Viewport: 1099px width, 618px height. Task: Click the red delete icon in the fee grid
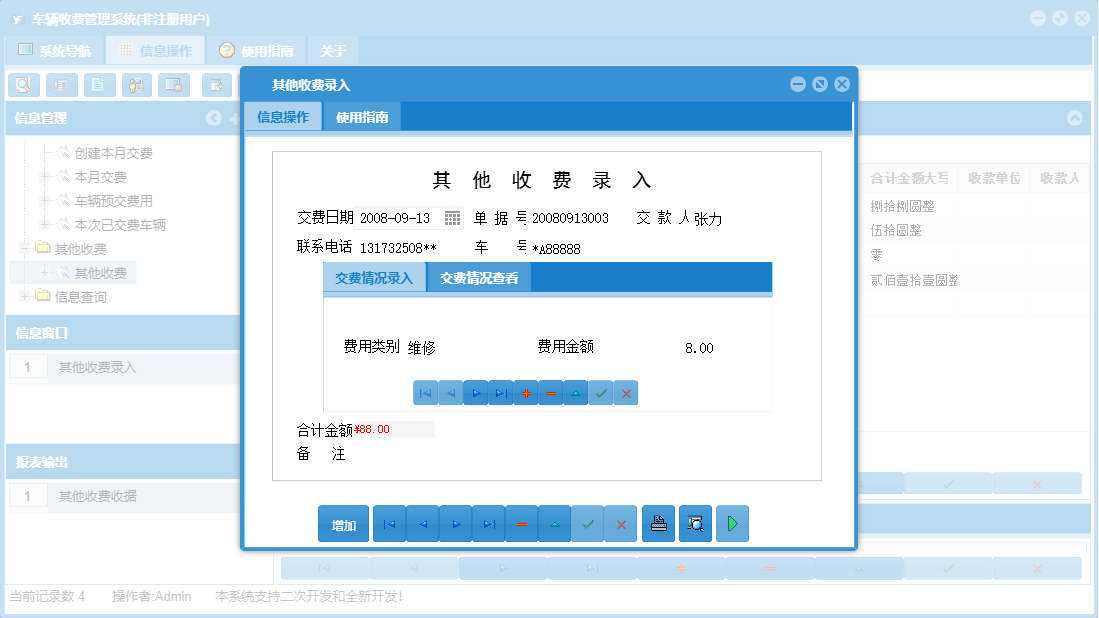coord(551,392)
